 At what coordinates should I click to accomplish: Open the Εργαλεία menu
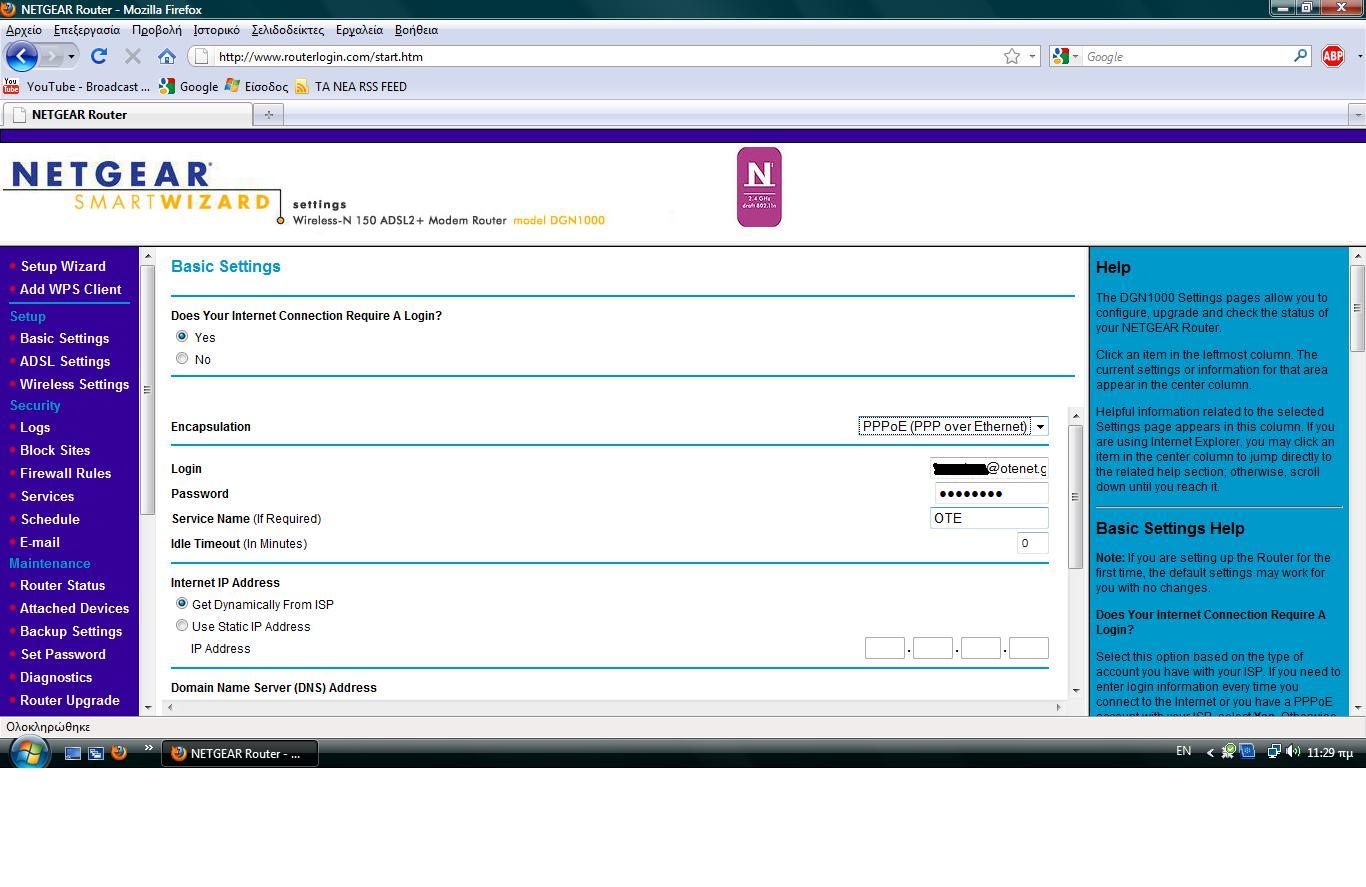(360, 30)
